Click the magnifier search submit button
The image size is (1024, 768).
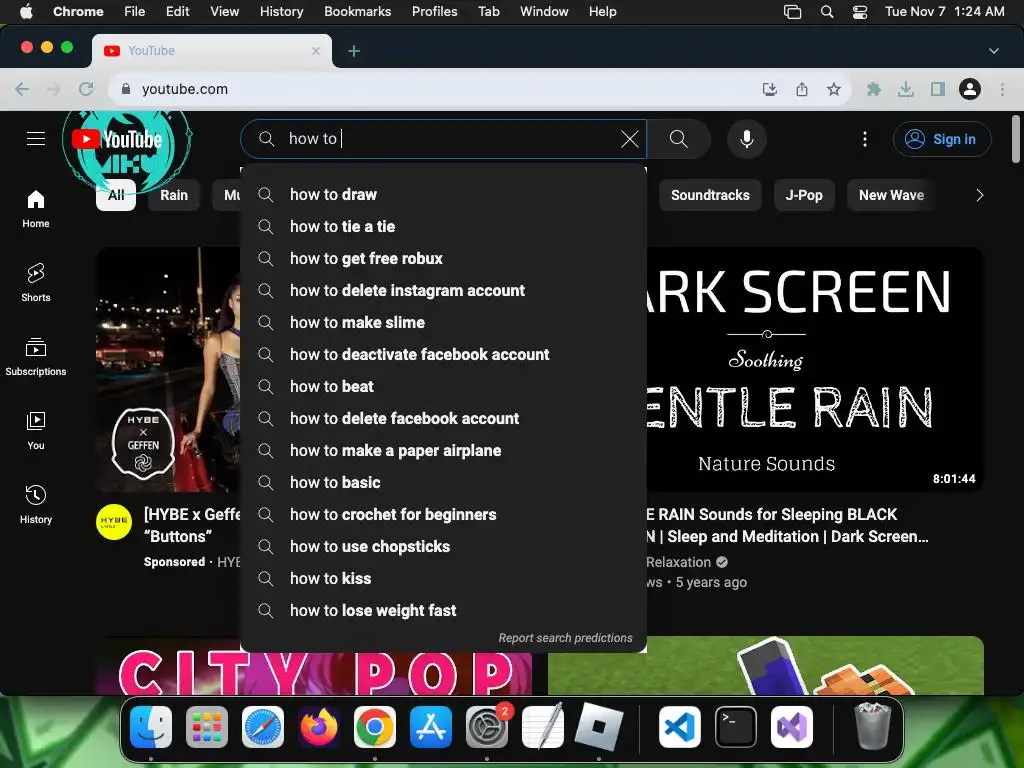click(679, 138)
